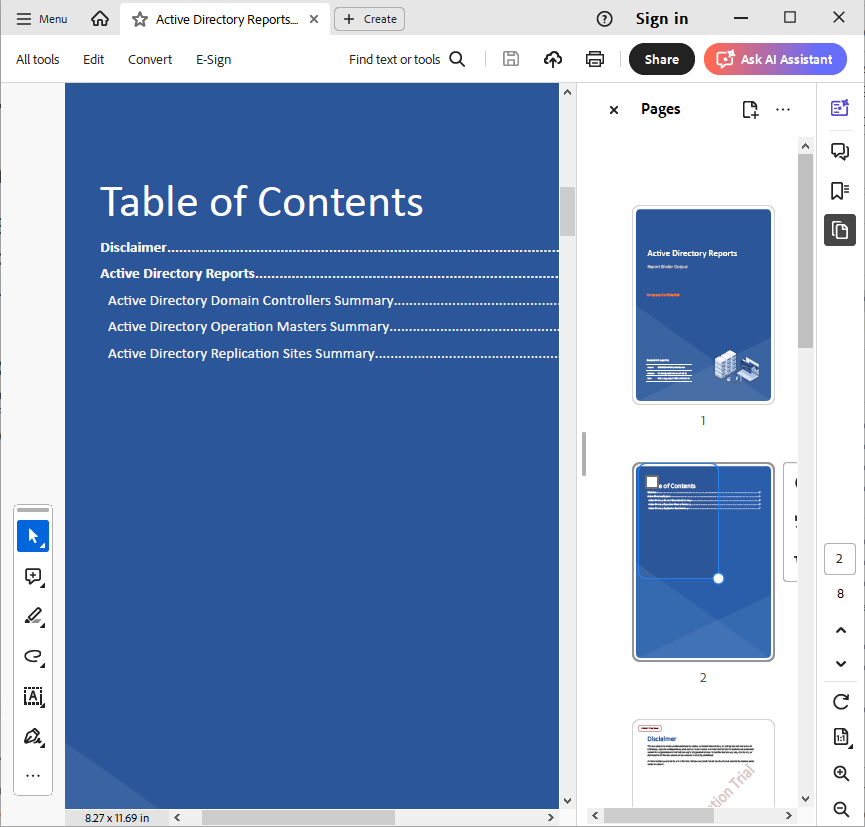Viewport: 865px width, 827px height.
Task: Select the Disclaimer page 3 thumbnail
Action: click(703, 763)
